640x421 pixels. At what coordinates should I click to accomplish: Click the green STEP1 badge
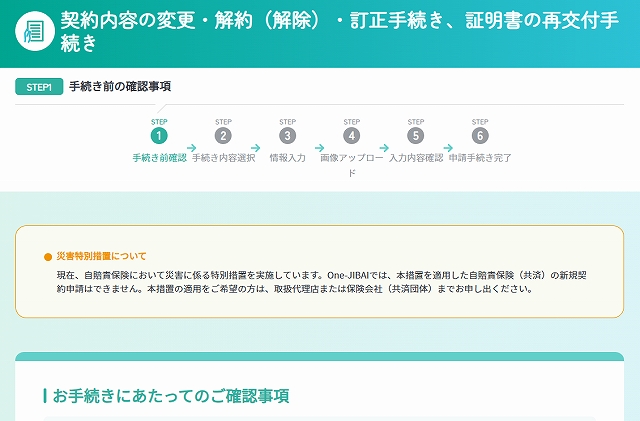(39, 87)
